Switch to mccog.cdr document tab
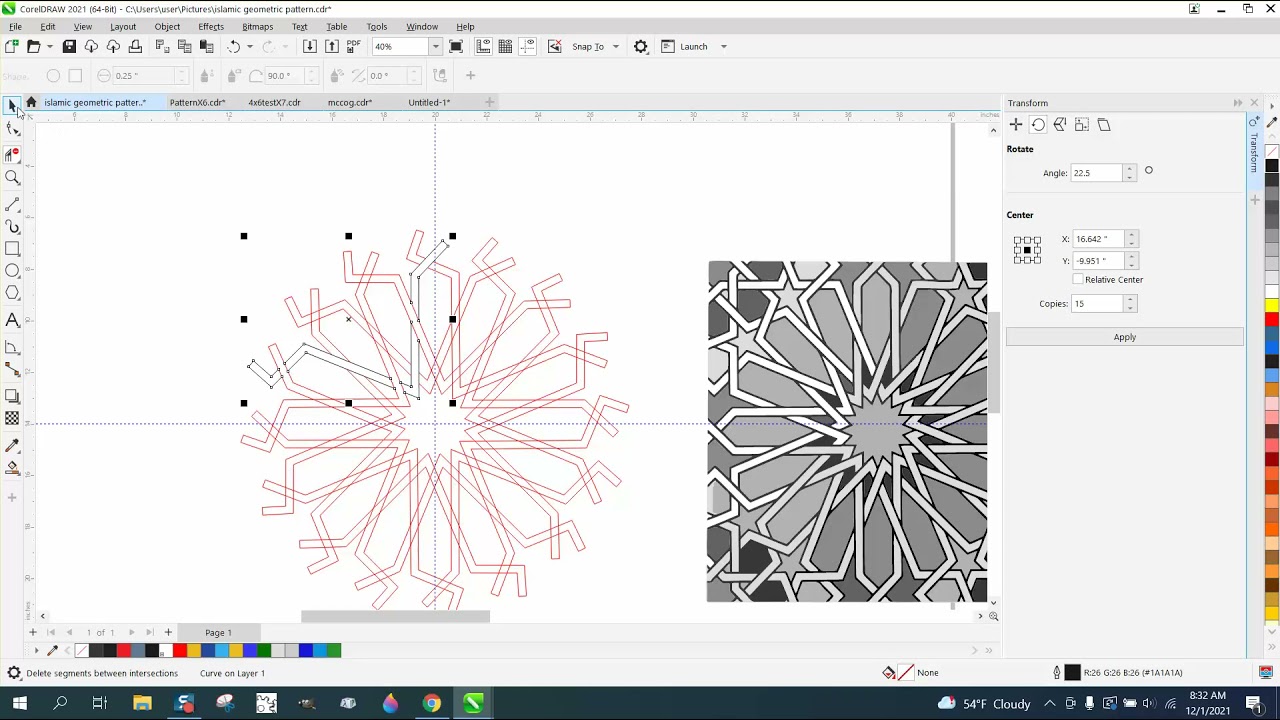The image size is (1280, 720). coord(350,102)
